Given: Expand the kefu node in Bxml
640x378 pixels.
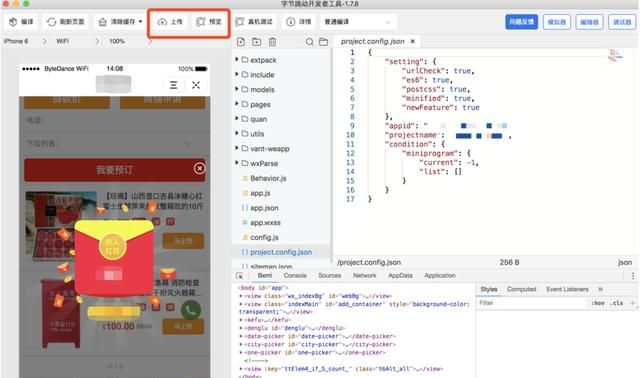Looking at the screenshot, I should [x=241, y=320].
